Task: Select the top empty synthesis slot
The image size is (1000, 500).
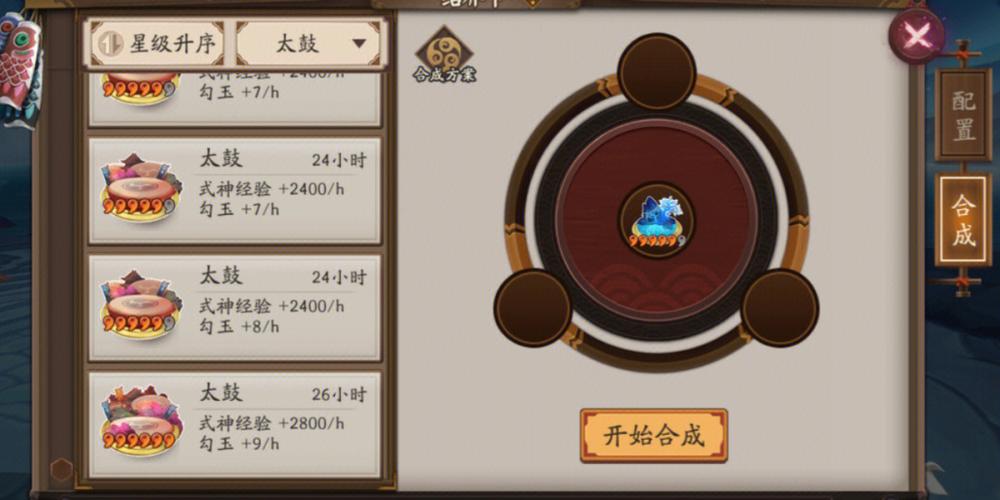Action: [x=657, y=71]
